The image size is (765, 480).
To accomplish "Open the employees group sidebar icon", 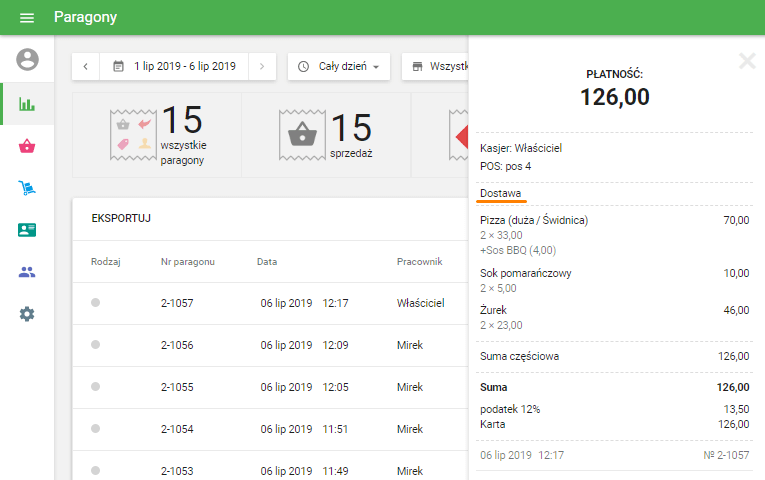I will (x=27, y=272).
